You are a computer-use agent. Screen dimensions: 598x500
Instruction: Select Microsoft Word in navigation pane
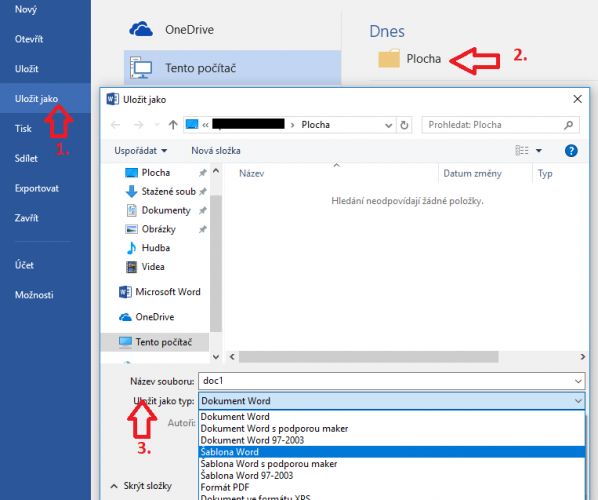pos(160,292)
